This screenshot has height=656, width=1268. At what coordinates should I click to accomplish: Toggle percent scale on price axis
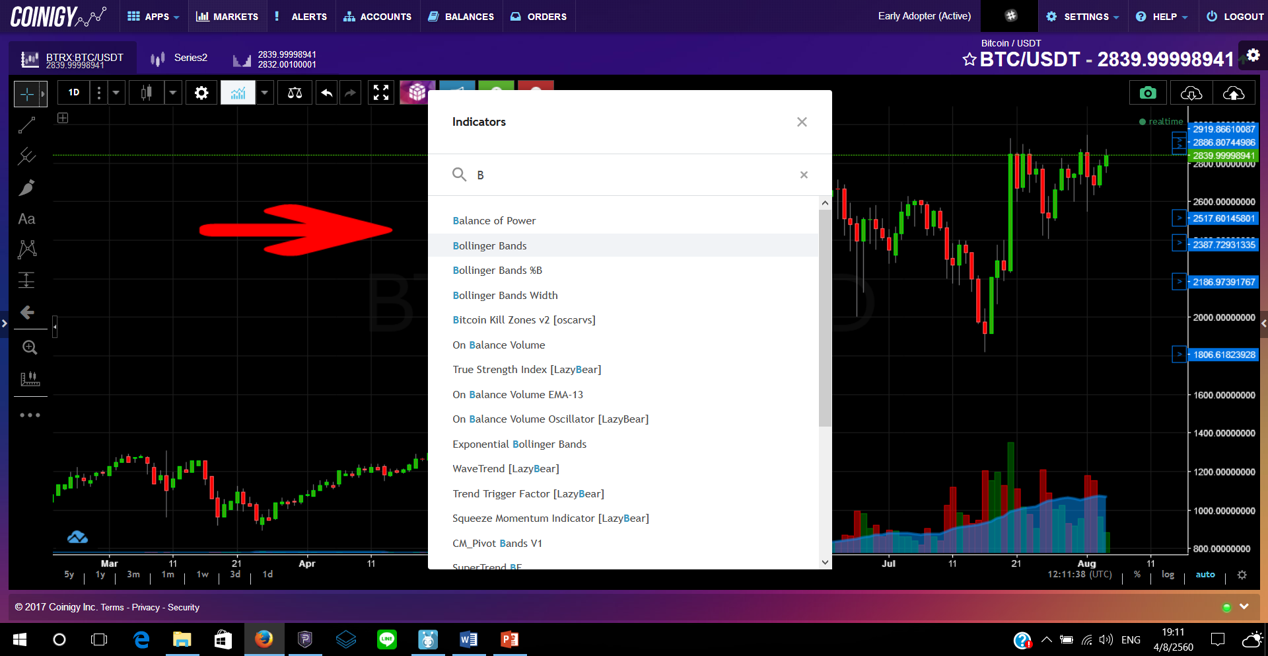click(x=1137, y=575)
